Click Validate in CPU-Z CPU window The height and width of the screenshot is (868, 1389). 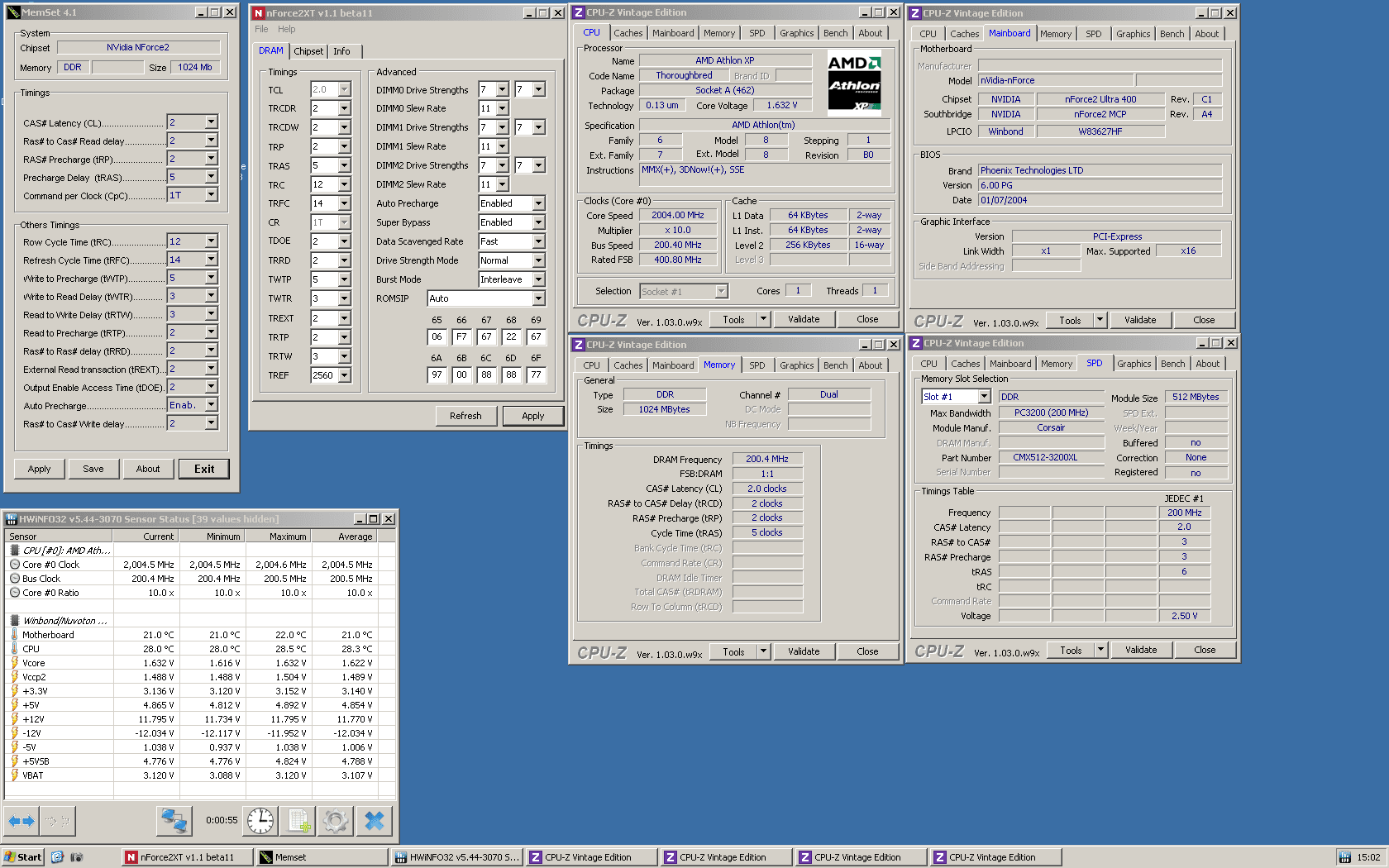(x=804, y=319)
